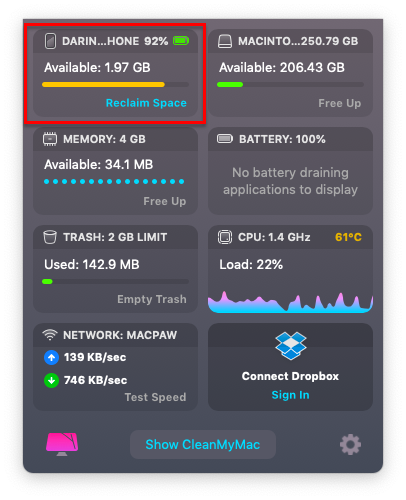Click the iPhone battery level icon
Viewport: 406px width, 500px height.
pos(181,41)
